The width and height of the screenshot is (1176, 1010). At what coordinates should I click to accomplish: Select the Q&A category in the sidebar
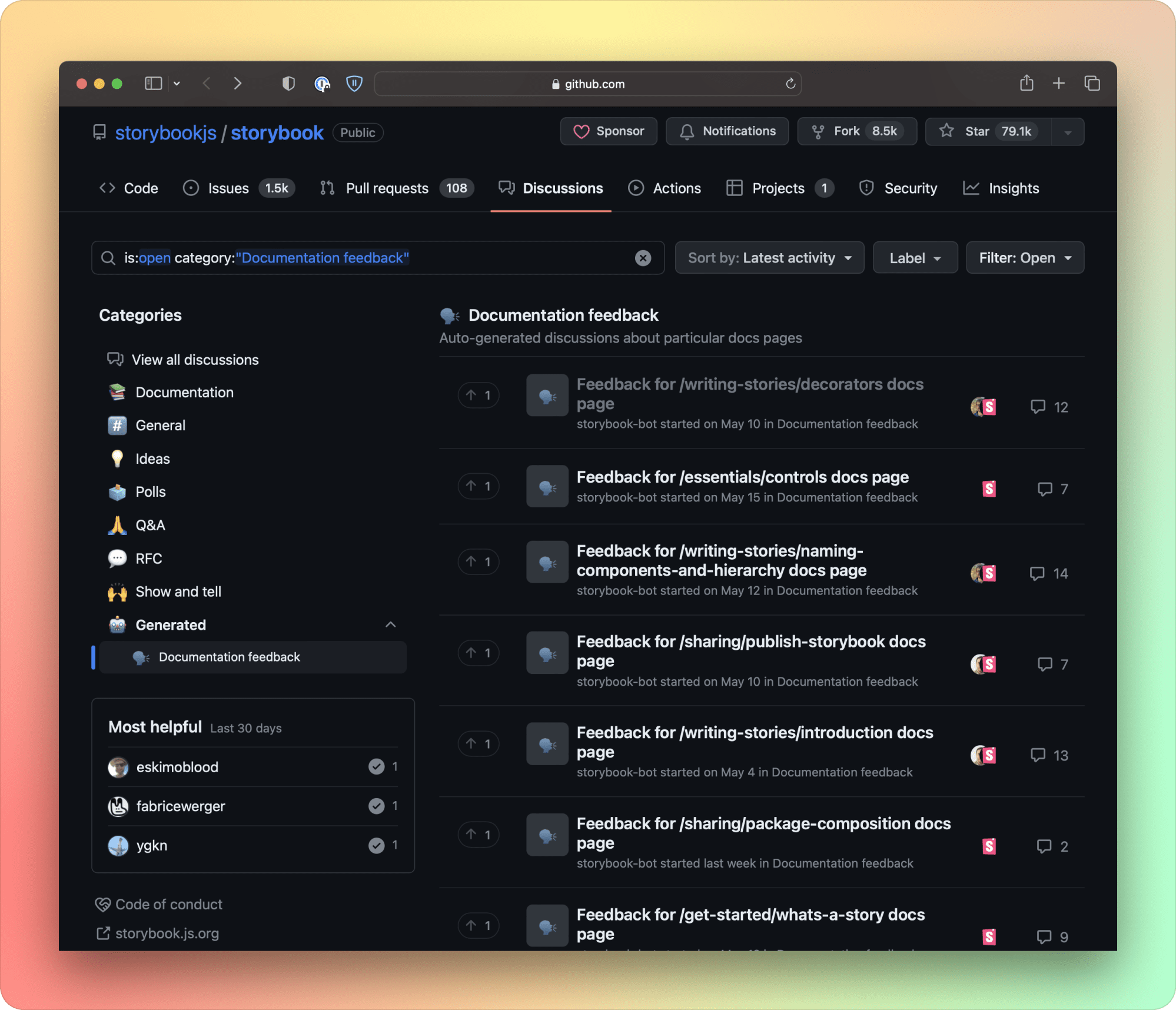150,525
